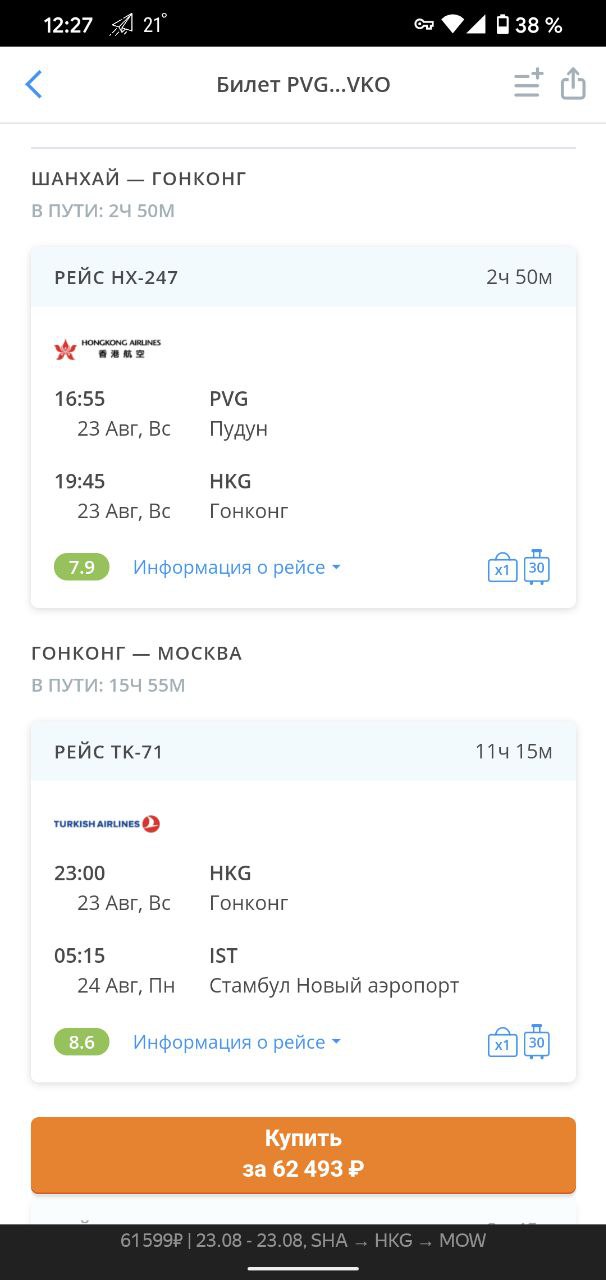Tap the 7.9 rating badge
Screen dimensions: 606x1280
(x=82, y=568)
